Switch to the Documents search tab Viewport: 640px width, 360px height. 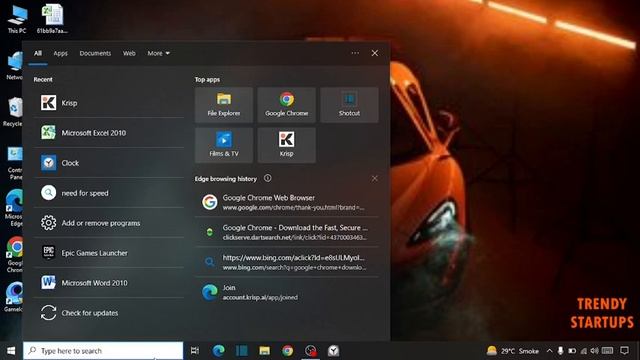(95, 53)
